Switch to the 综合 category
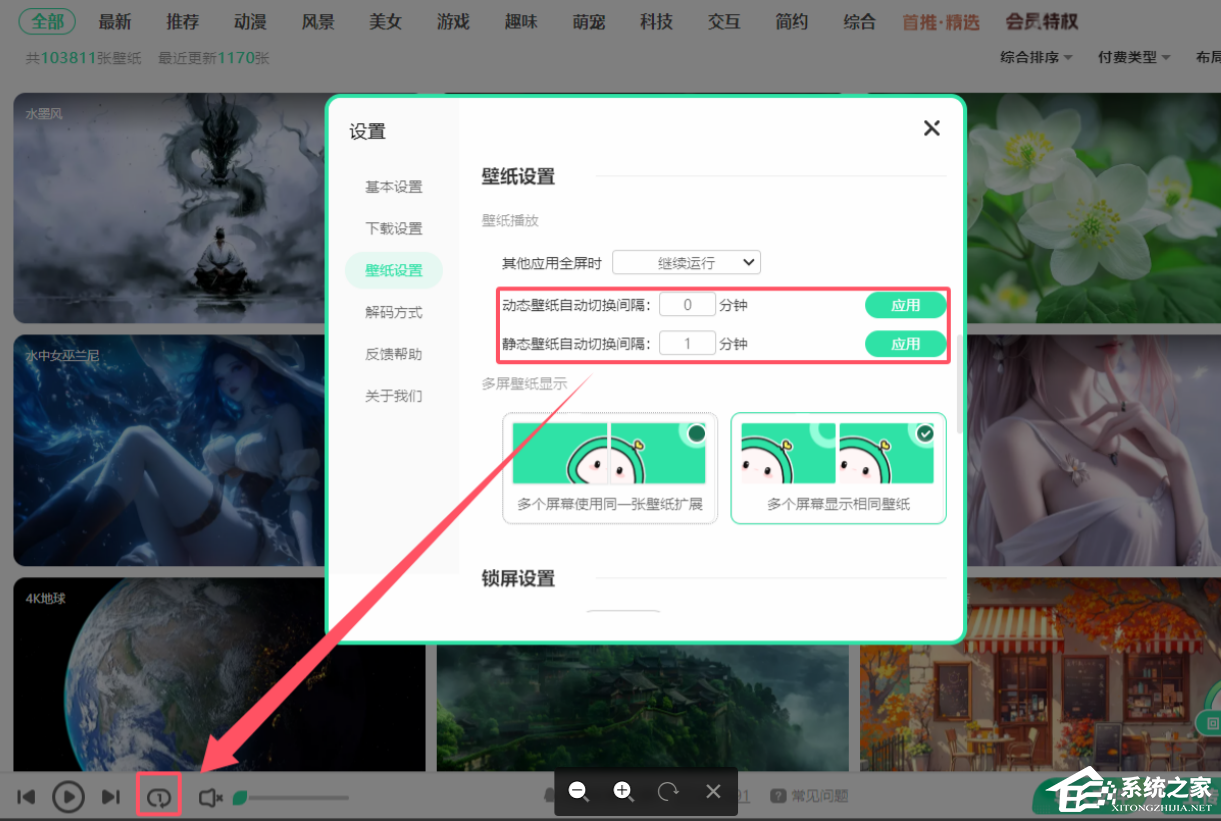This screenshot has width=1221, height=821. [x=859, y=22]
